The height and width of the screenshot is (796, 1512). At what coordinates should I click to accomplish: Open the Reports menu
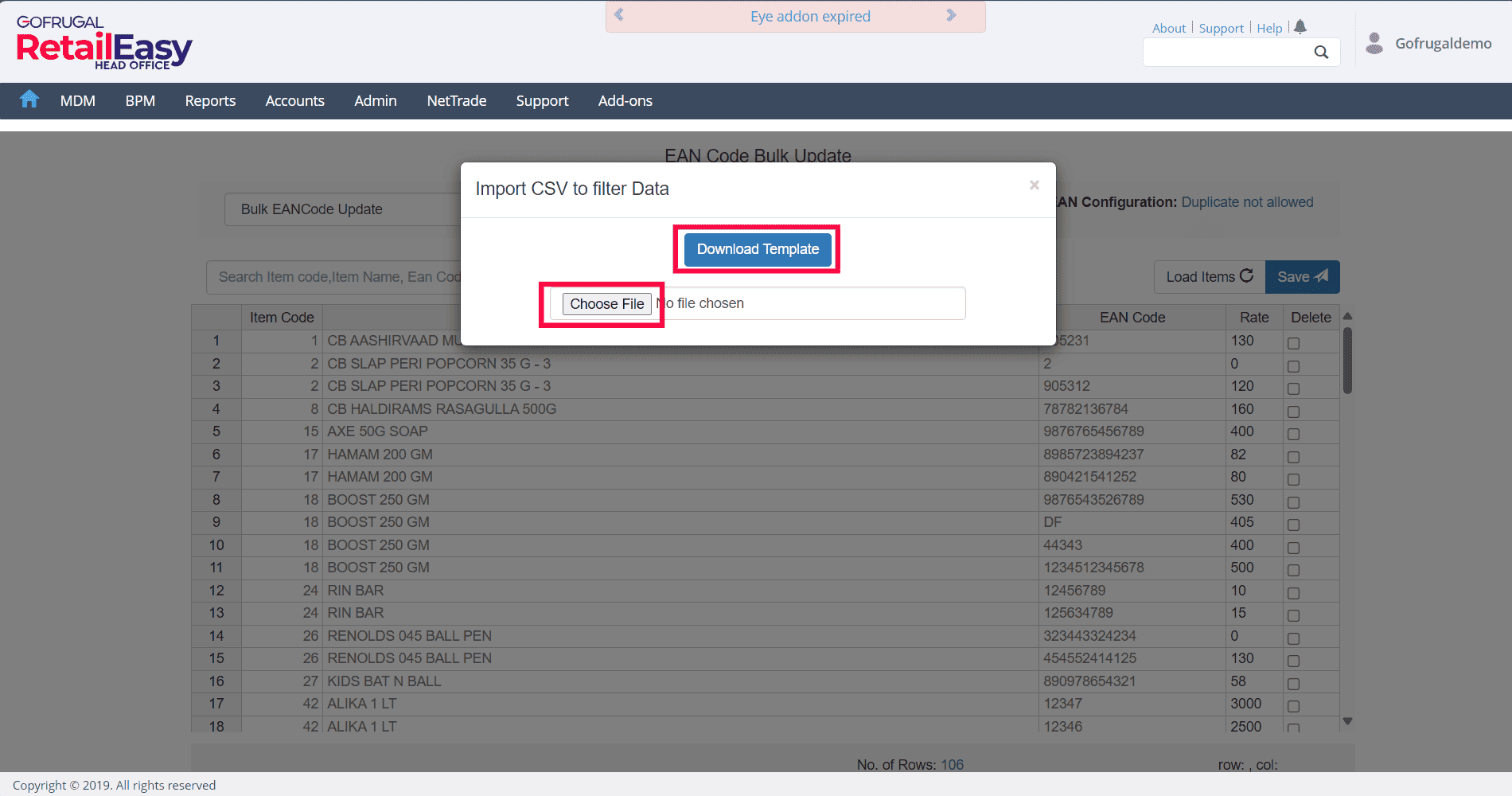(210, 101)
